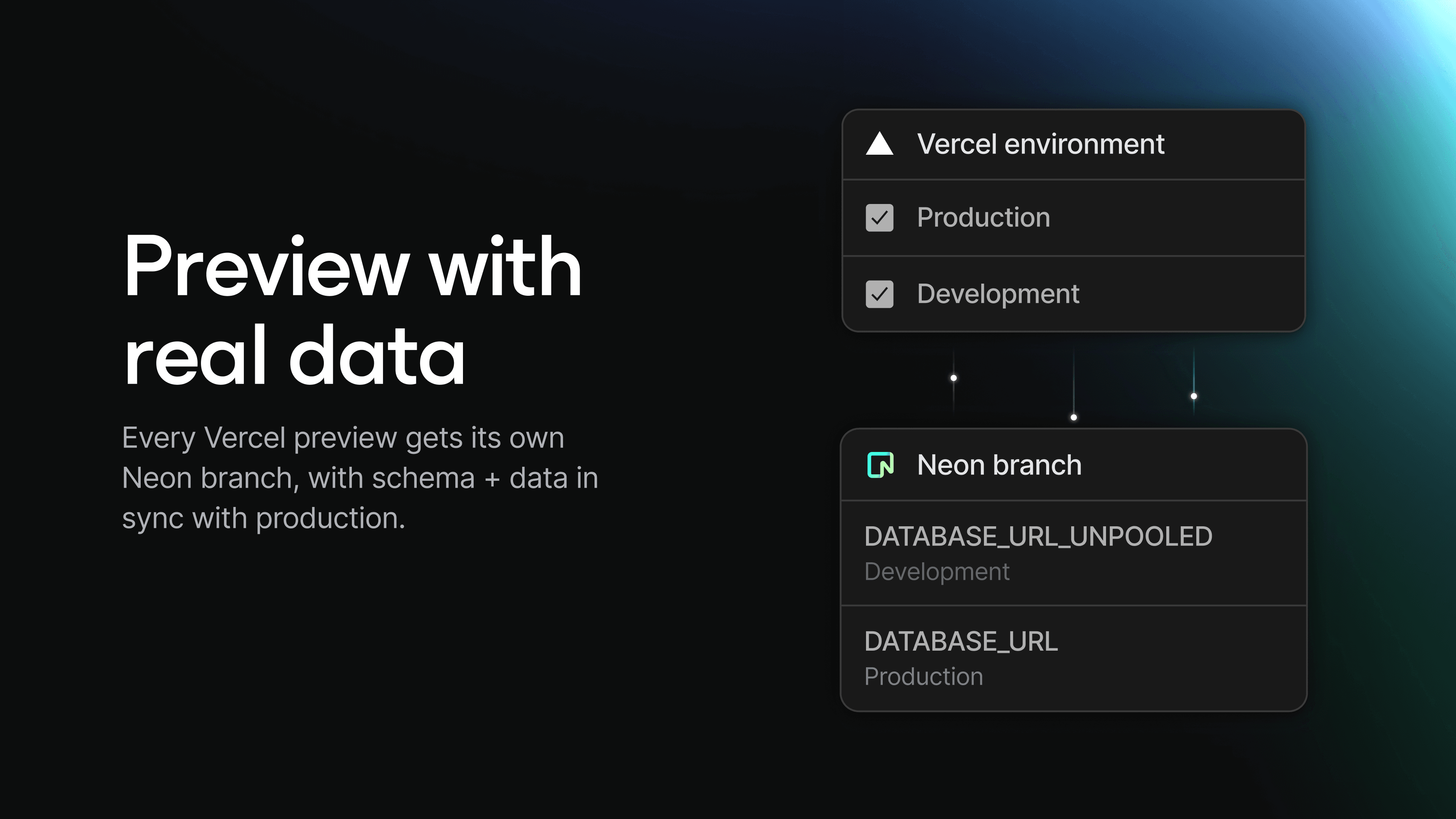The width and height of the screenshot is (1456, 819).
Task: Click "Neon branch, with schema + data" line
Action: coord(359,478)
